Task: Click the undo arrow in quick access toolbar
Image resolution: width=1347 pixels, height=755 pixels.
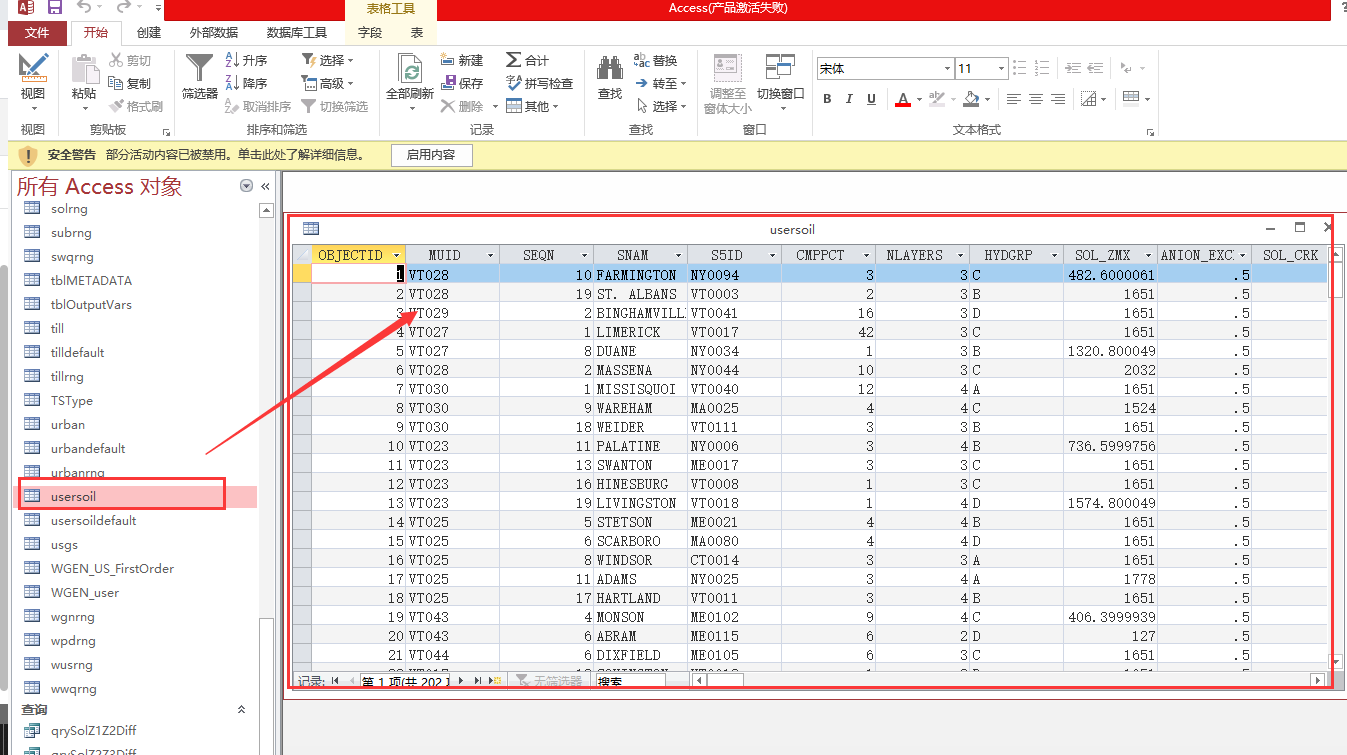Action: click(x=85, y=8)
